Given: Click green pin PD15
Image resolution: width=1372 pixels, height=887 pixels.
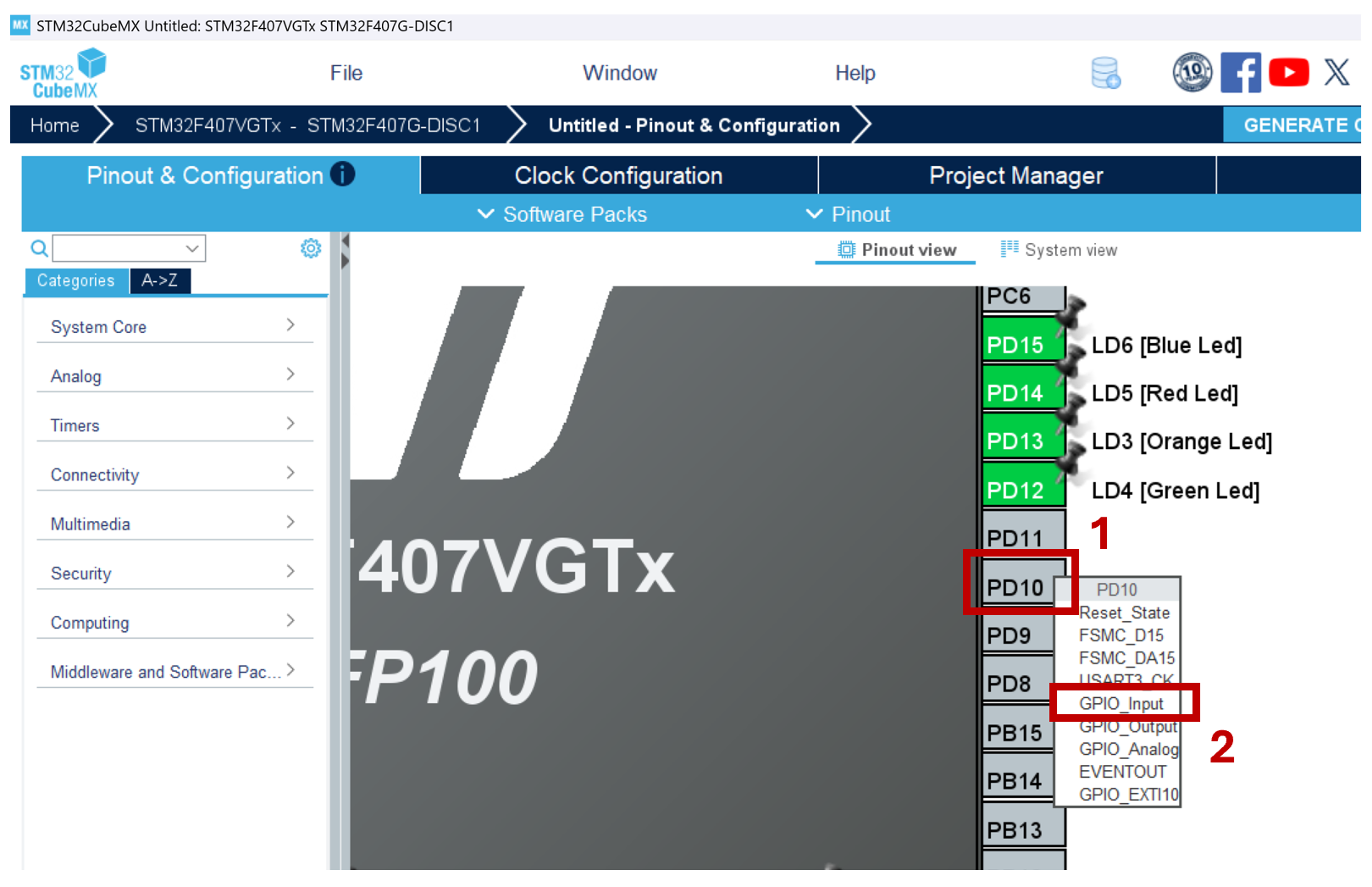Looking at the screenshot, I should pos(1023,341).
